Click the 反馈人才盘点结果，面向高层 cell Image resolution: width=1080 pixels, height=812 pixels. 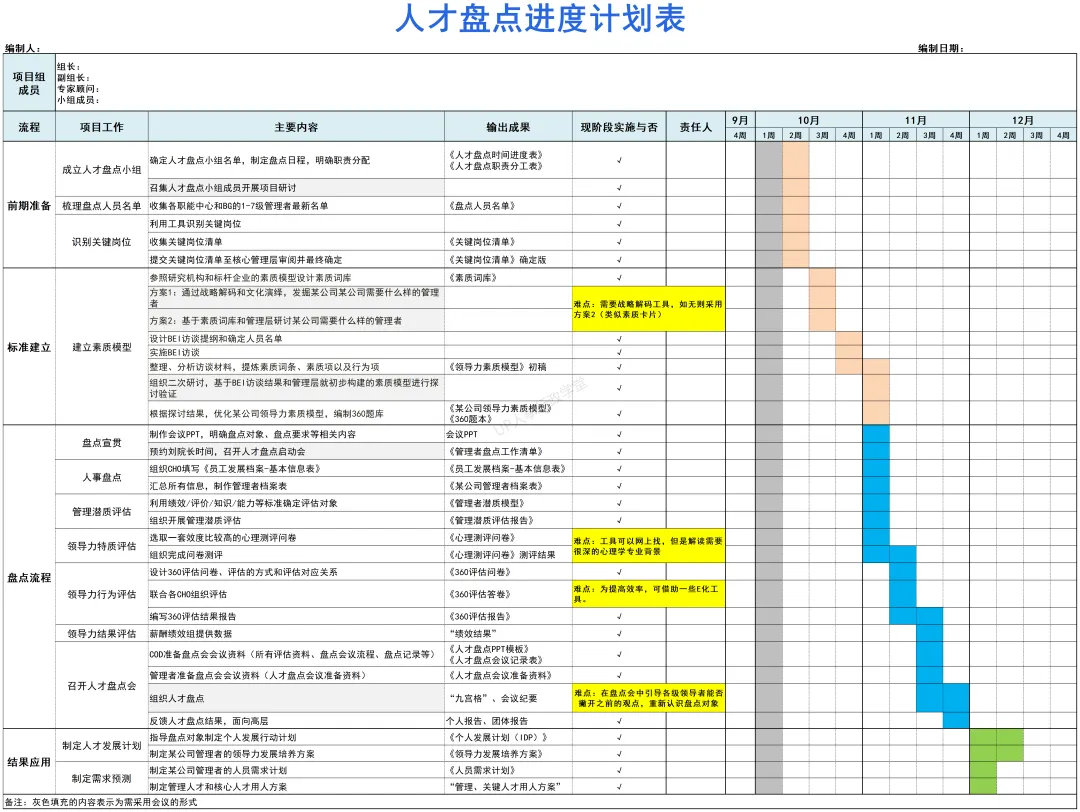click(x=296, y=721)
